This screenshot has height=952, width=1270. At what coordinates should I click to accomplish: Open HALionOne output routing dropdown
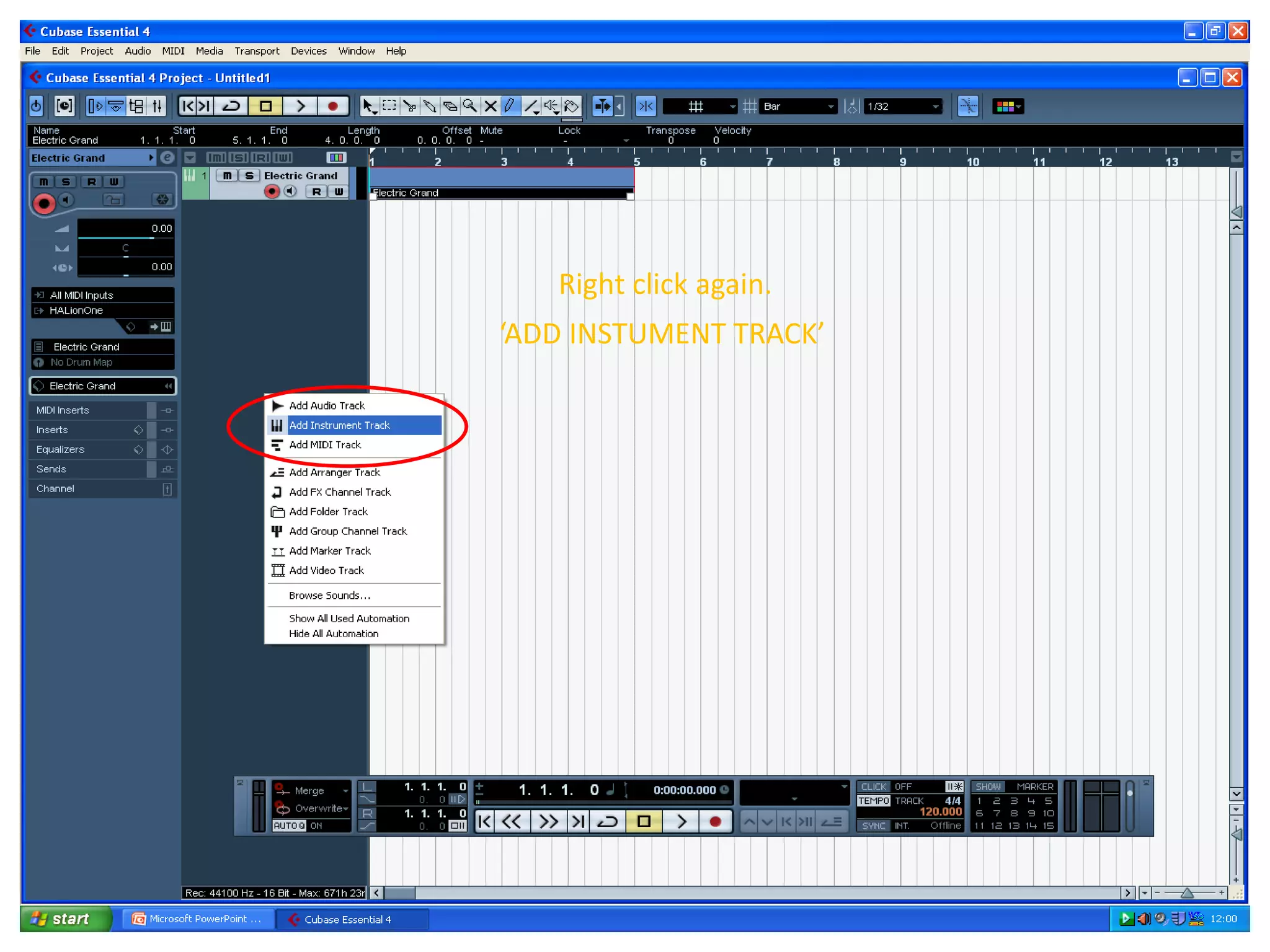click(103, 311)
